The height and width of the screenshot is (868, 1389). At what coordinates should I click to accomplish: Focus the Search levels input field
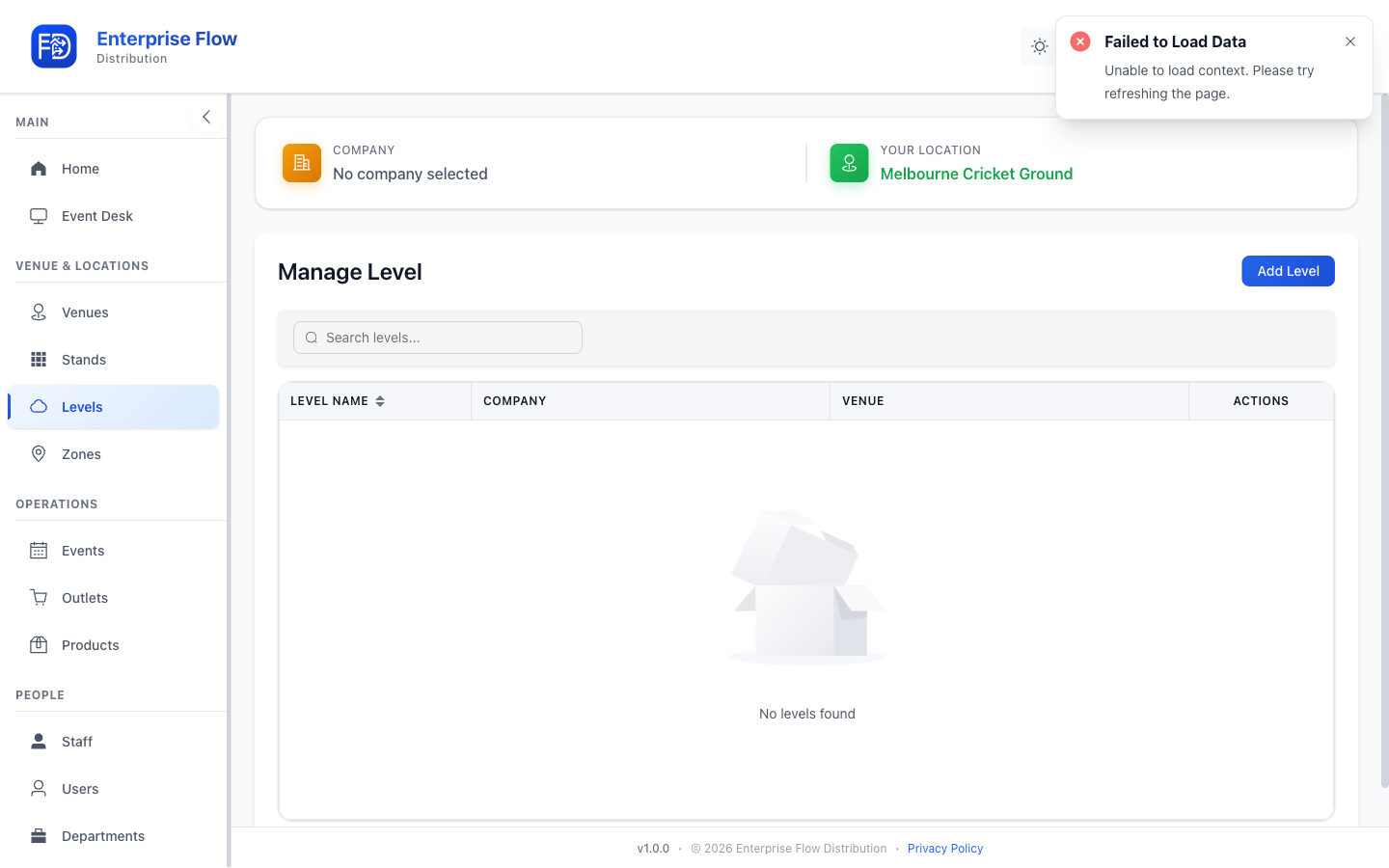[438, 338]
